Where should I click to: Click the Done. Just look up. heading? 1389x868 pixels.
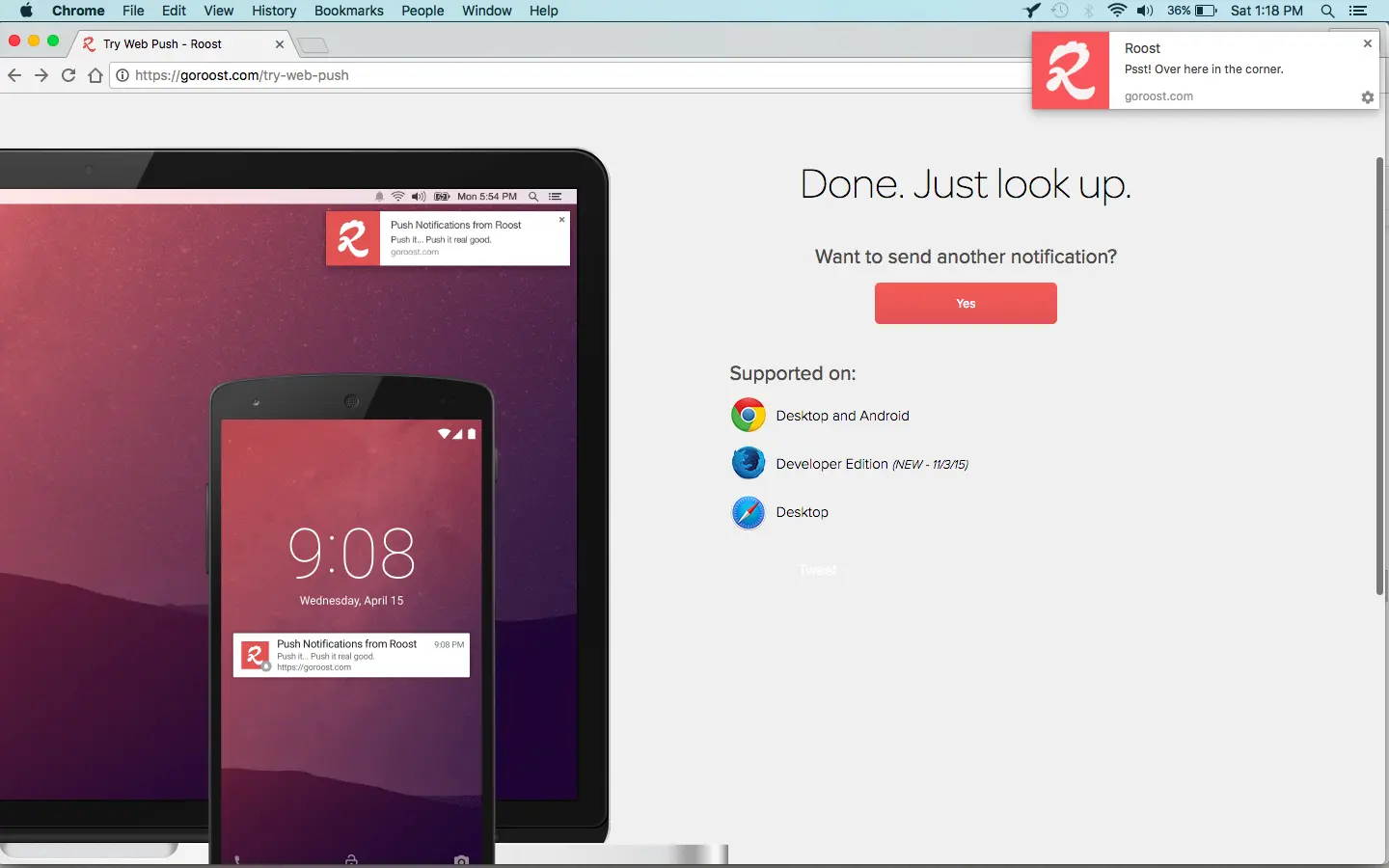pos(966,184)
